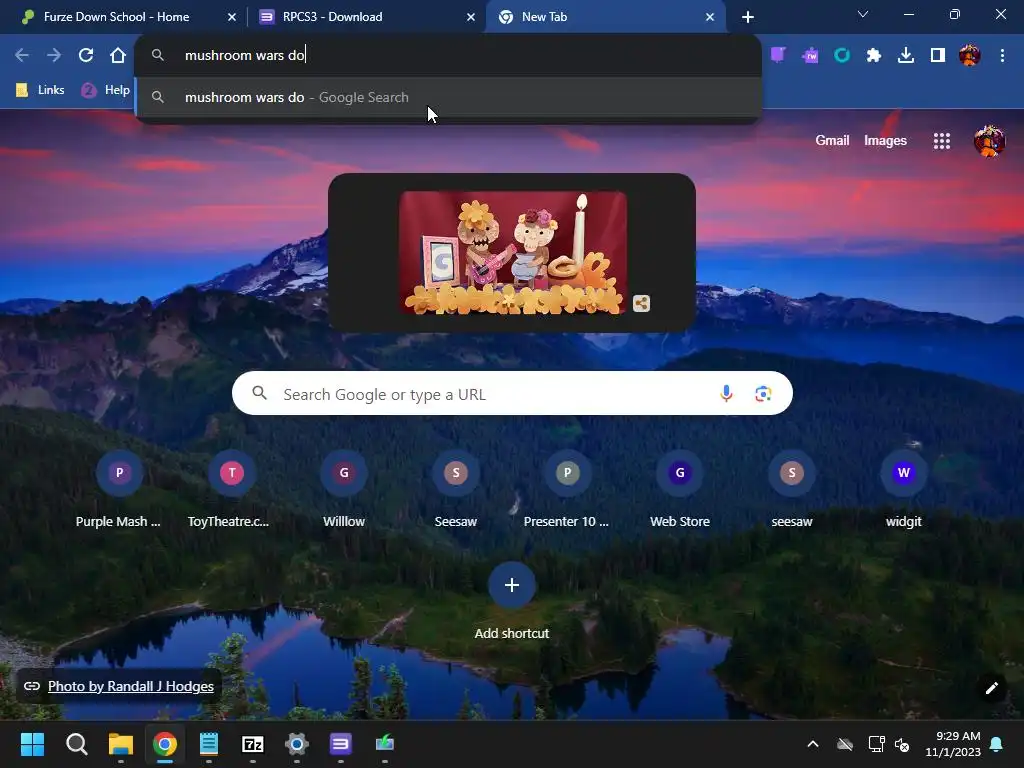Open the Downloads tray icon
Viewport: 1024px width, 768px height.
(x=906, y=56)
